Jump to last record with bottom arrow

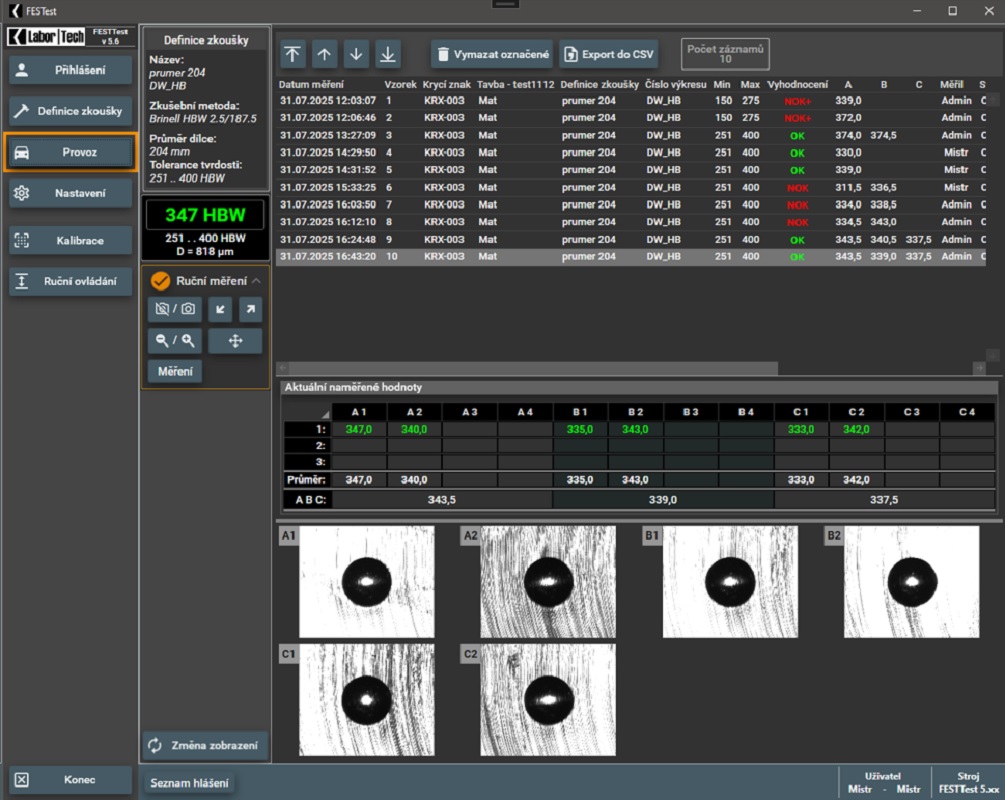[x=387, y=54]
